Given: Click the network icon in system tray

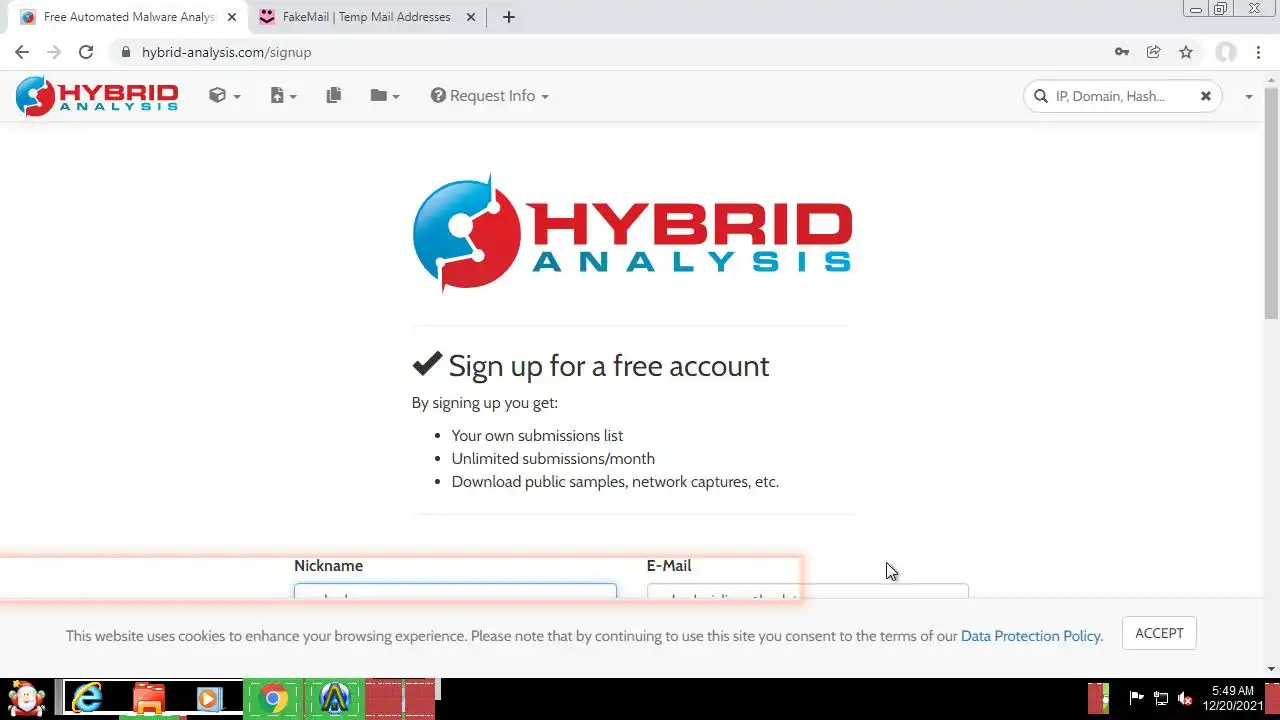Looking at the screenshot, I should coord(1161,698).
